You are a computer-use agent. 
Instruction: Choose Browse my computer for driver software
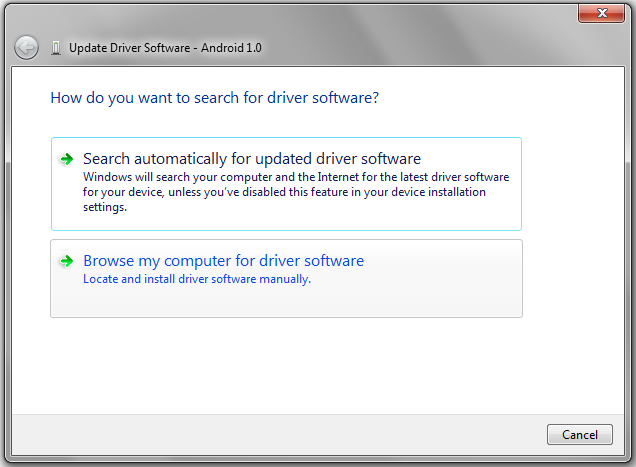tap(286, 278)
